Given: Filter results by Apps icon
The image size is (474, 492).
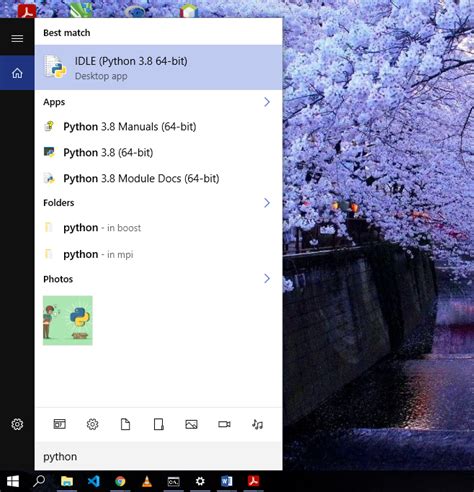Looking at the screenshot, I should 60,424.
